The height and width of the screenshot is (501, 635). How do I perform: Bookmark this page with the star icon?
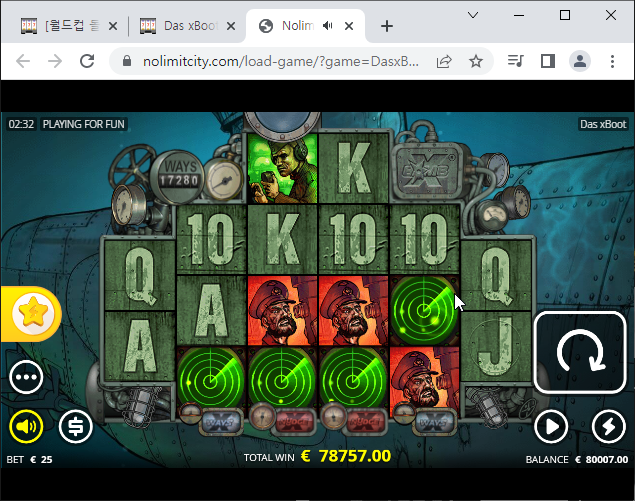(476, 61)
